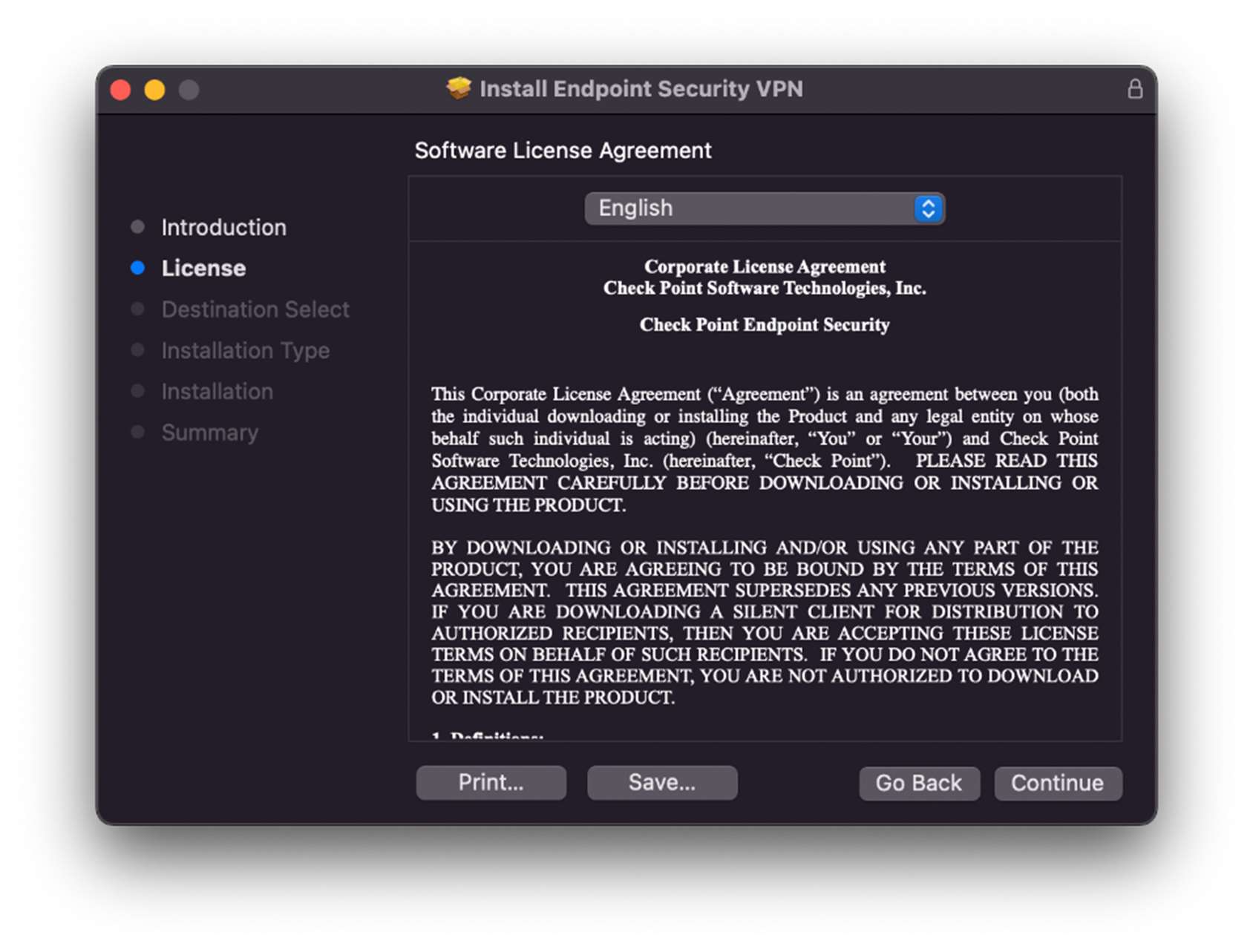Open the English language dropdown
The width and height of the screenshot is (1253, 952).
point(765,209)
